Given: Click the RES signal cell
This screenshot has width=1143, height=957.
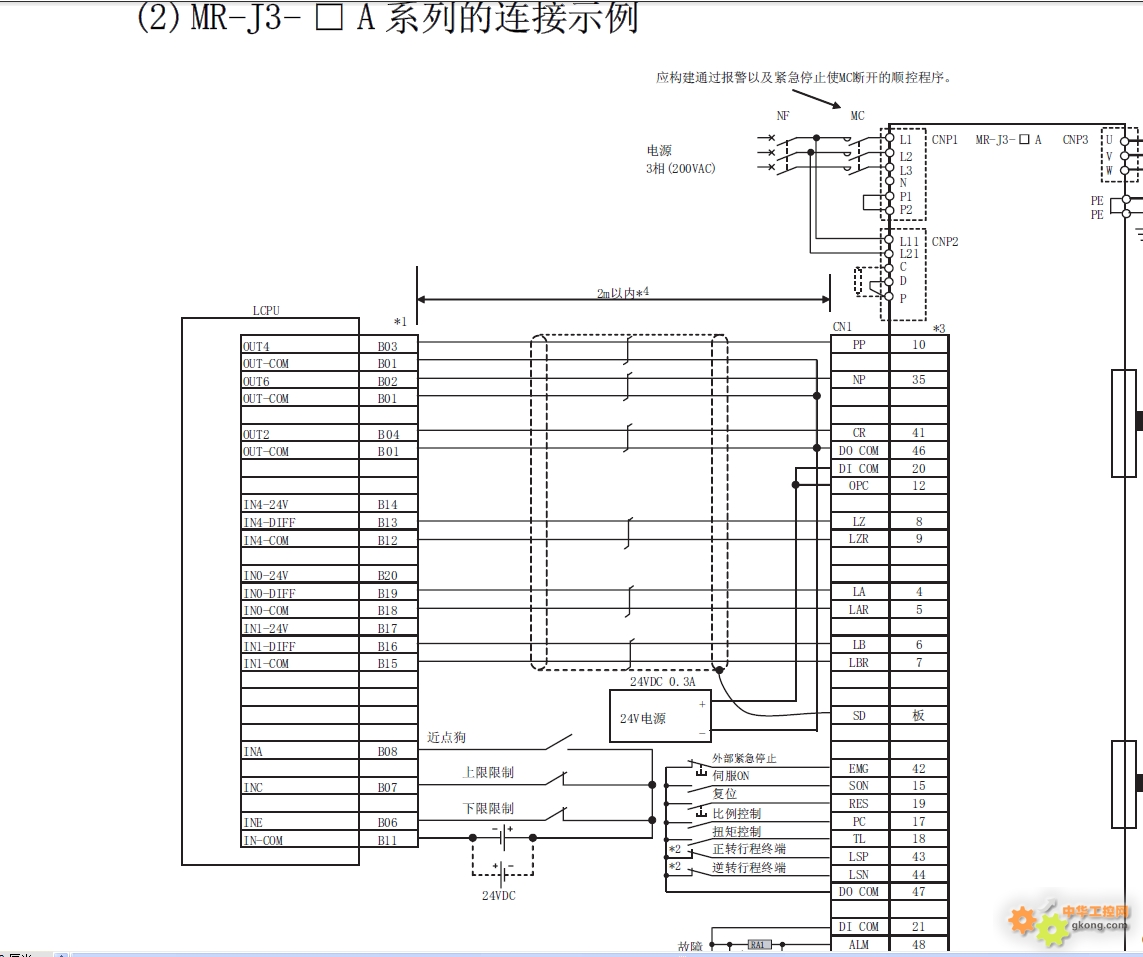Looking at the screenshot, I should pyautogui.click(x=860, y=803).
